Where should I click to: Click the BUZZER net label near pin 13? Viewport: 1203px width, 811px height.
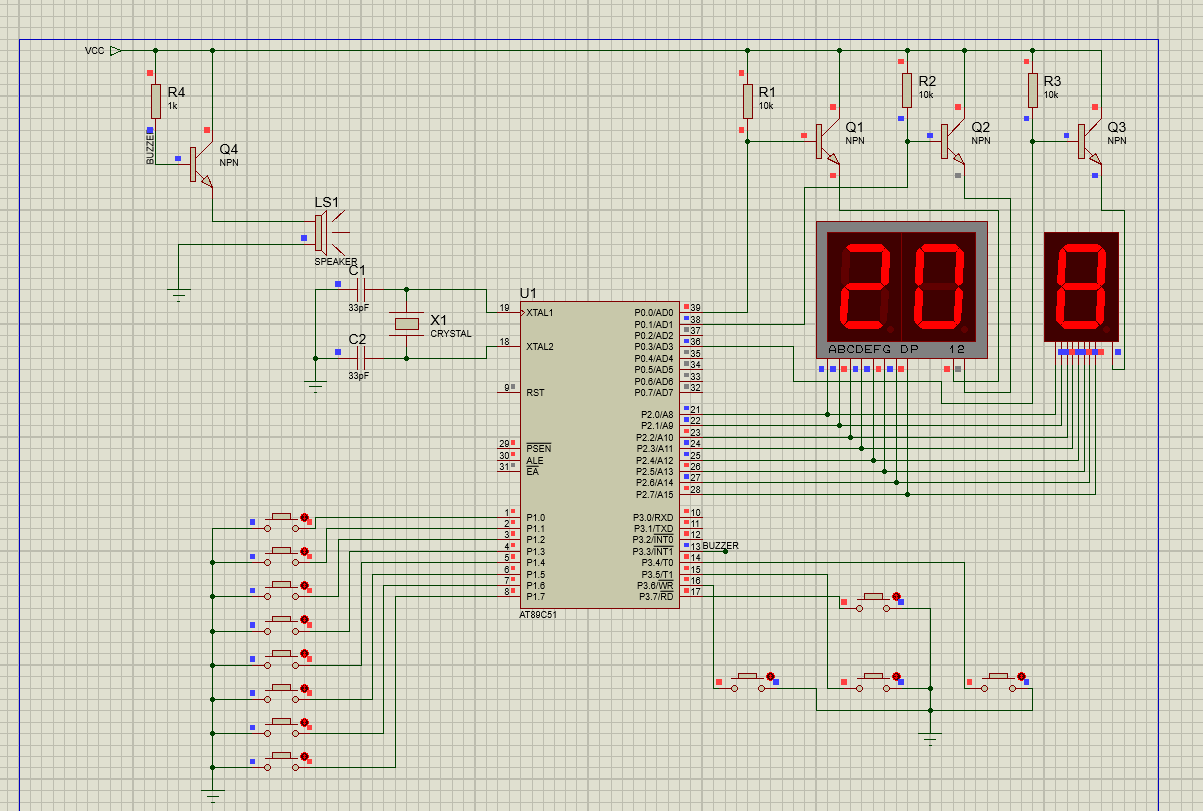tap(720, 546)
